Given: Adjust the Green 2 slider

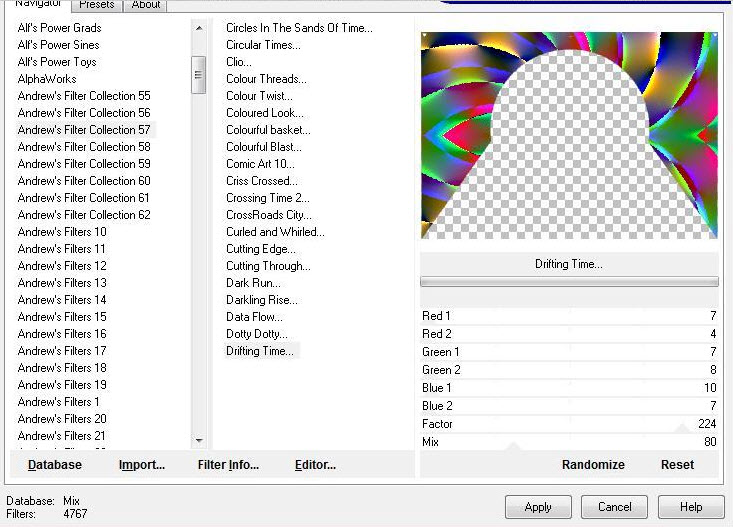Looking at the screenshot, I should point(569,370).
